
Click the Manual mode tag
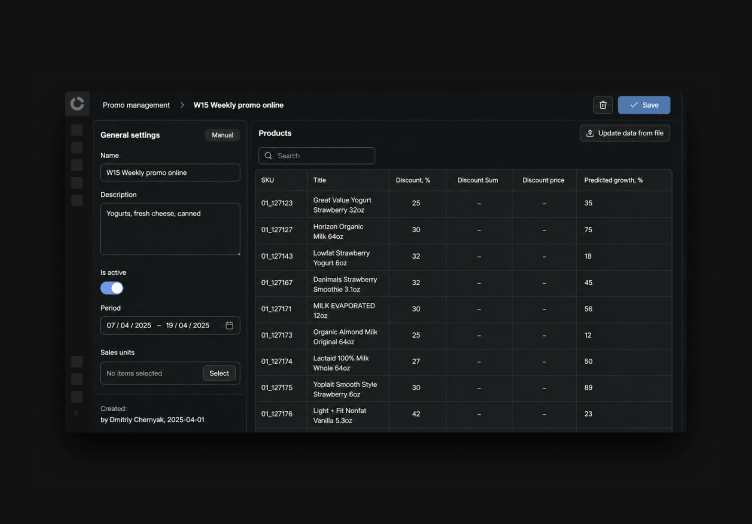point(222,135)
